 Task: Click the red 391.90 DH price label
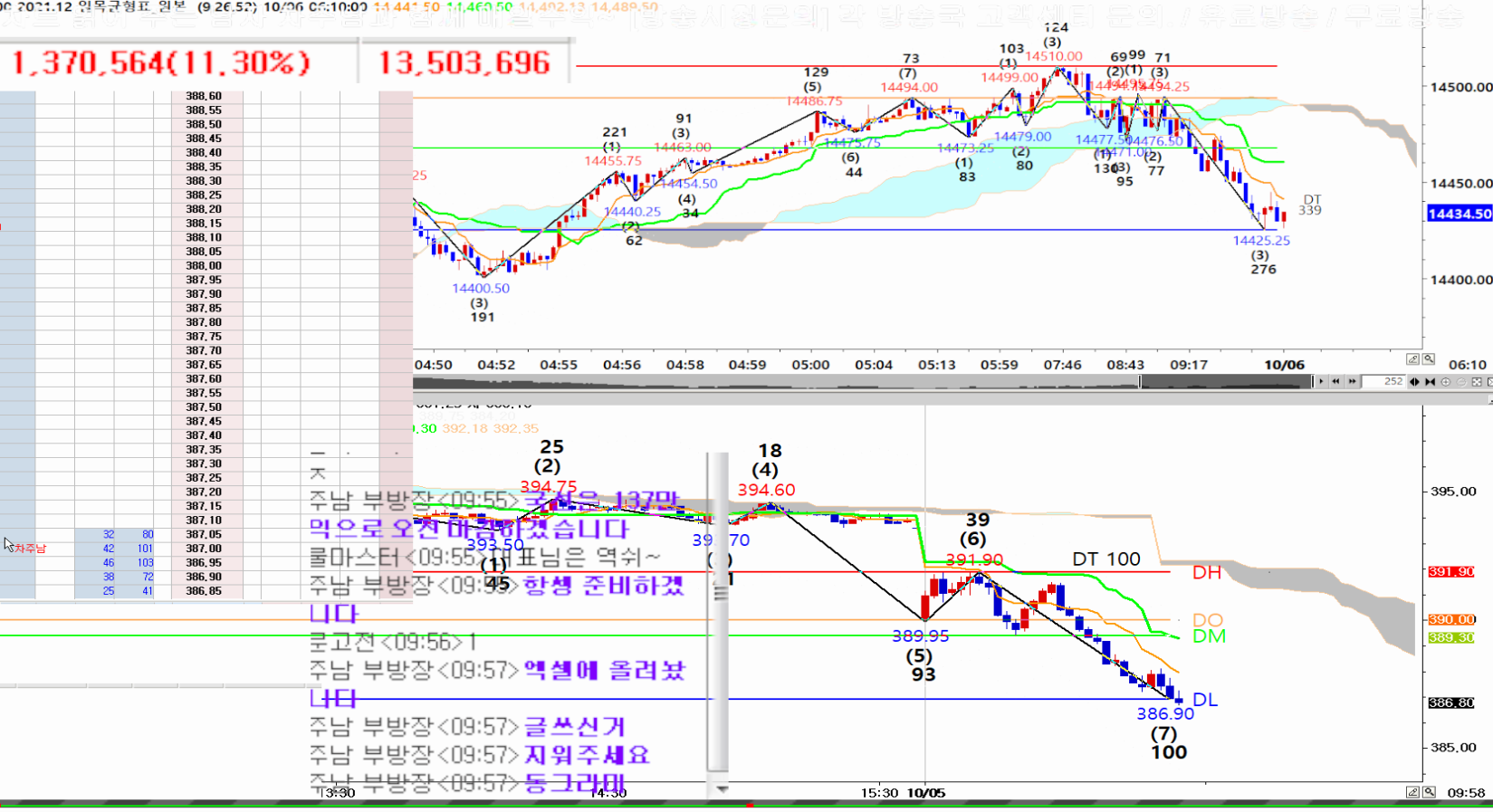coord(1450,572)
